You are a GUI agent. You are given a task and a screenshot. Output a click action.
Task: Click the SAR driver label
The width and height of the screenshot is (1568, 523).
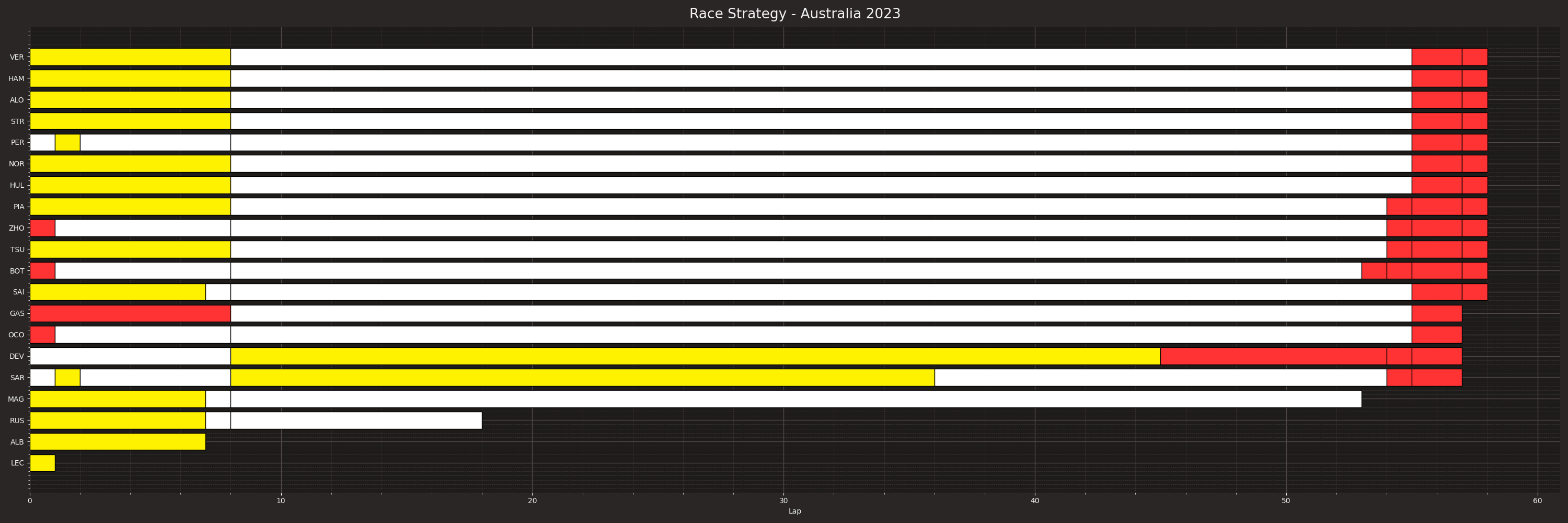(18, 378)
